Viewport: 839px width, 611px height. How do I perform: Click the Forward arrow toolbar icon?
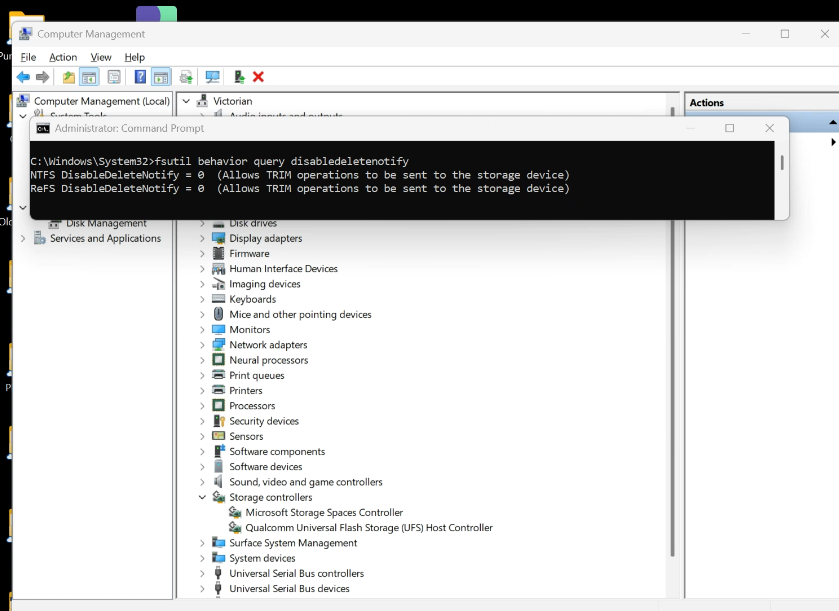tap(42, 77)
